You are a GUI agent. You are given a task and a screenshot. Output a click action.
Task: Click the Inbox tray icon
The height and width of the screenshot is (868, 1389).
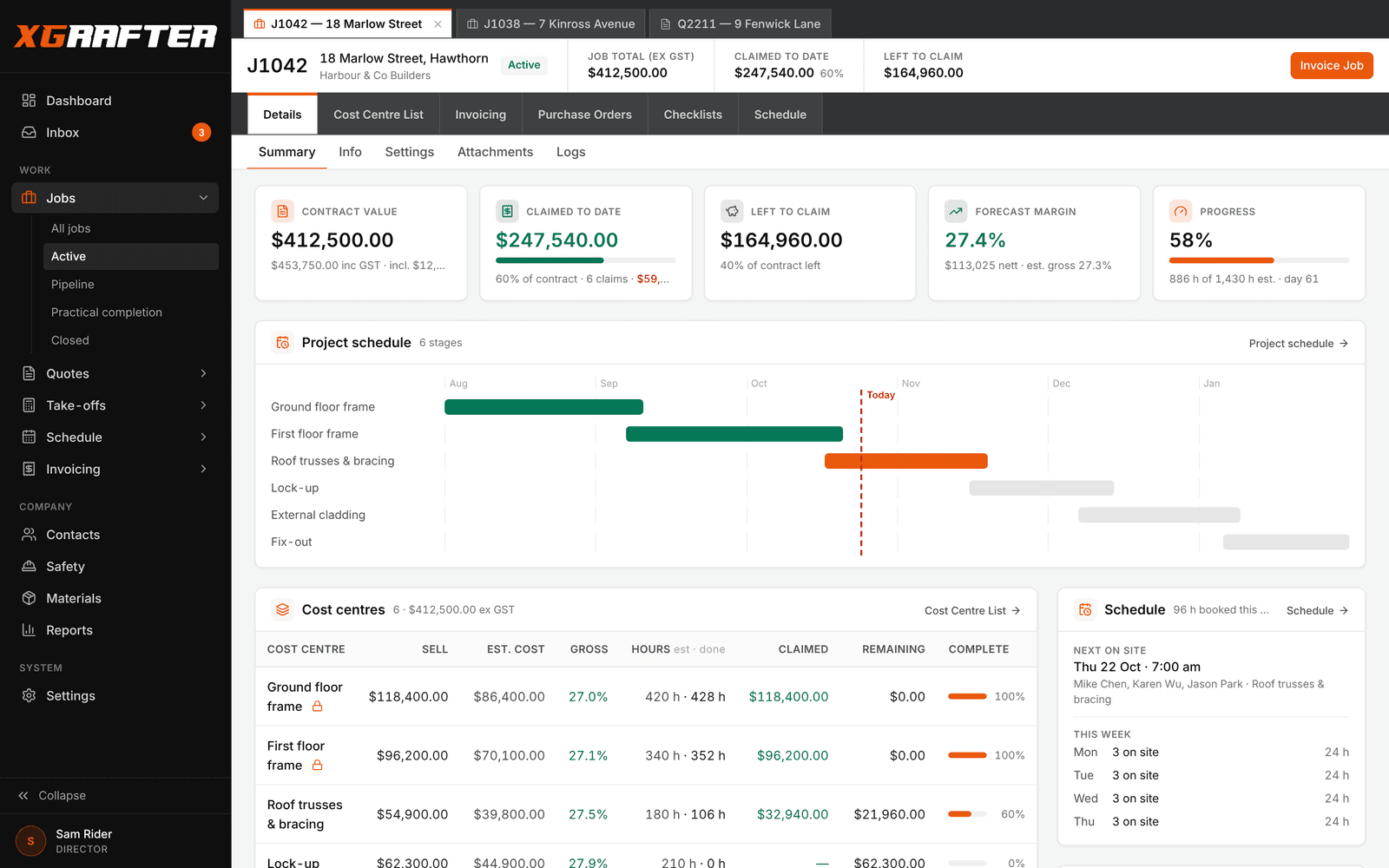click(x=29, y=133)
